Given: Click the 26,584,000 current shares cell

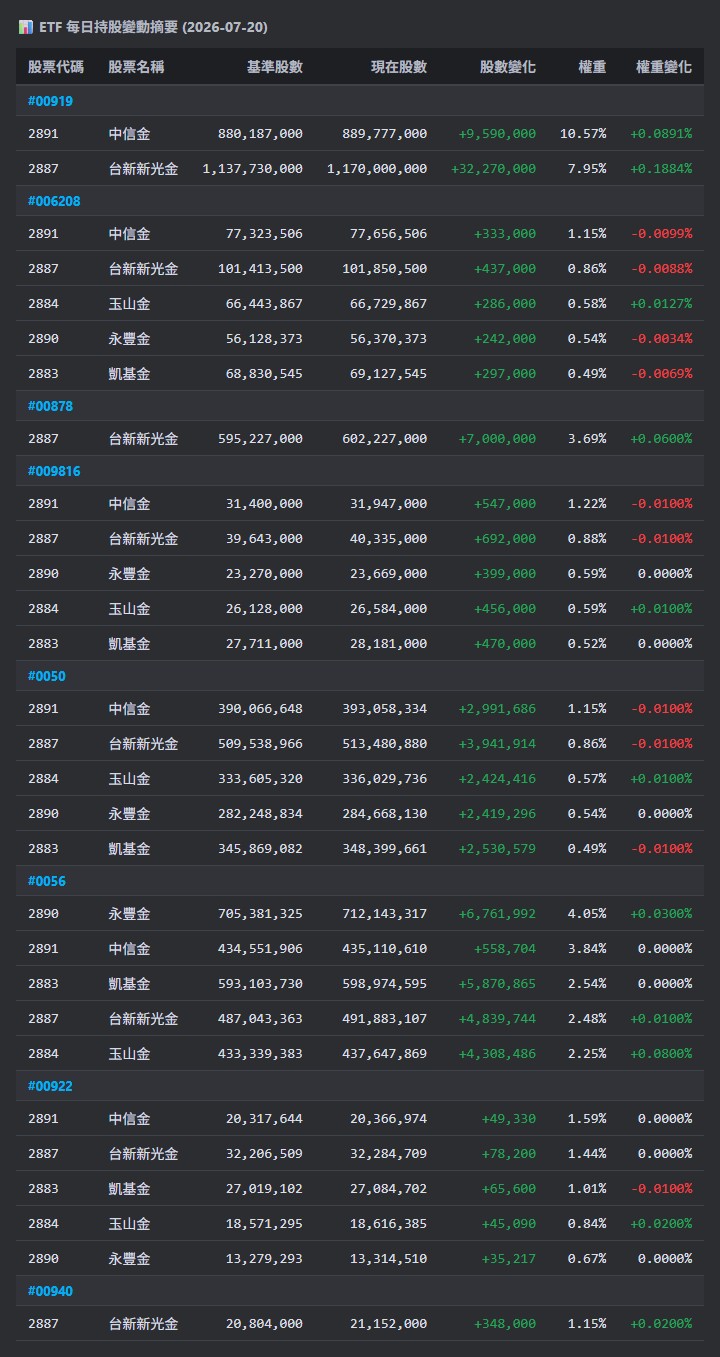Looking at the screenshot, I should 388,608.
